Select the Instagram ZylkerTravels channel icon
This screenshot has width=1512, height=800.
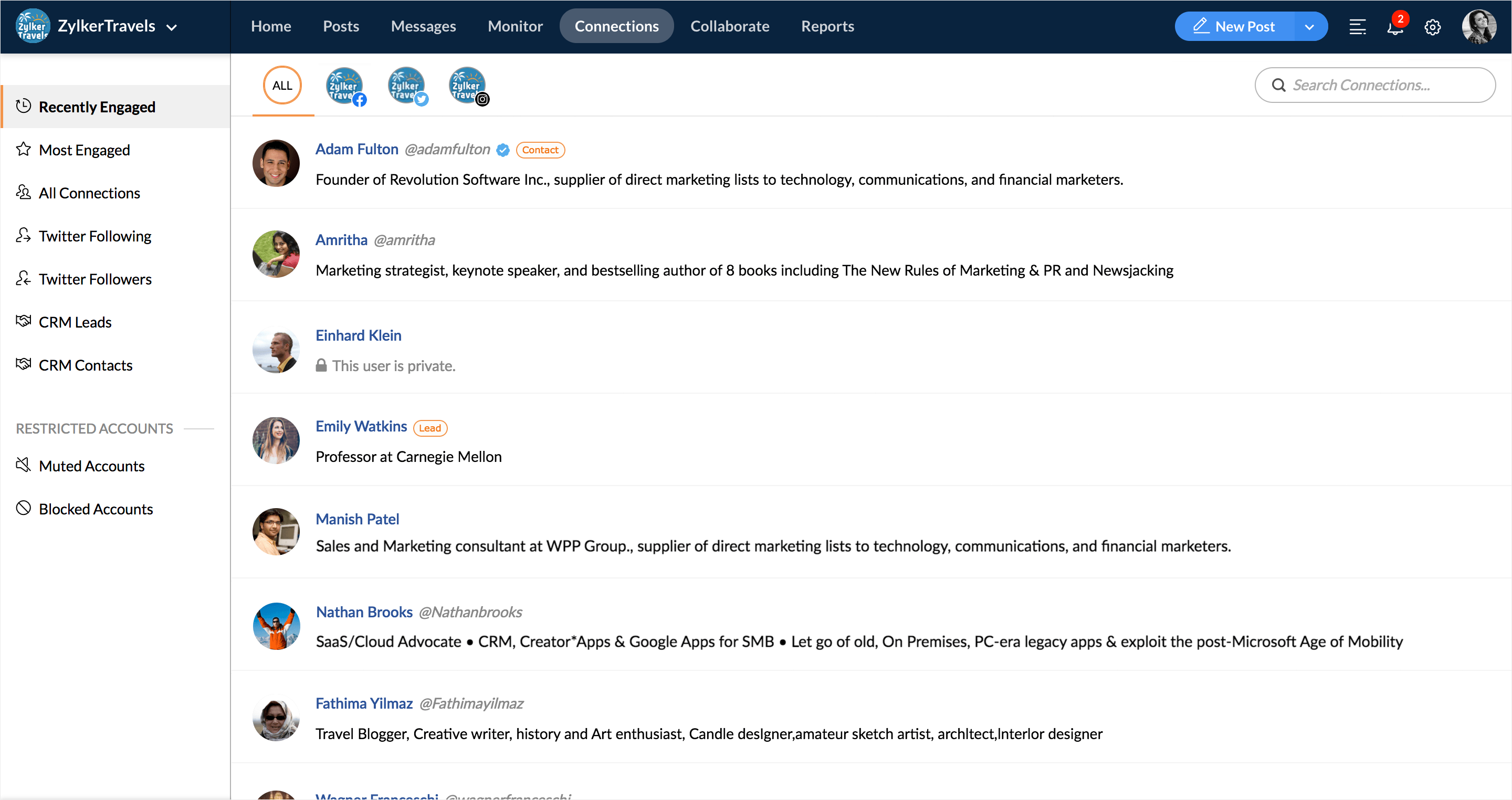(468, 86)
